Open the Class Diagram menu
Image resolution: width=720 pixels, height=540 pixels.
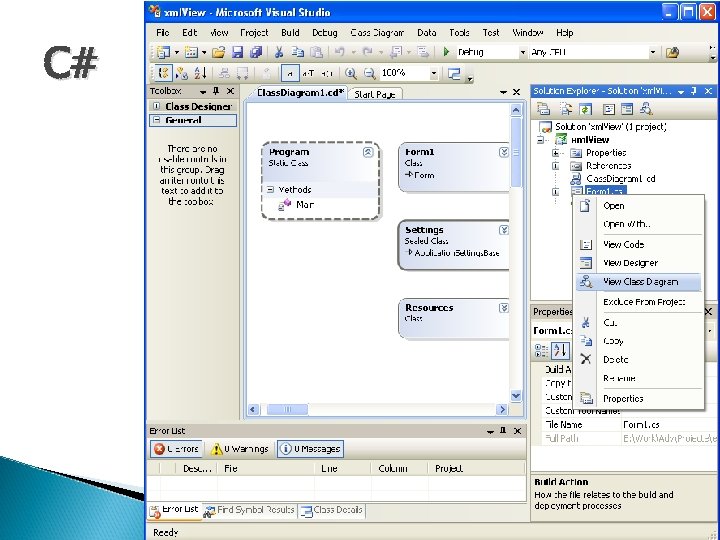pyautogui.click(x=377, y=33)
